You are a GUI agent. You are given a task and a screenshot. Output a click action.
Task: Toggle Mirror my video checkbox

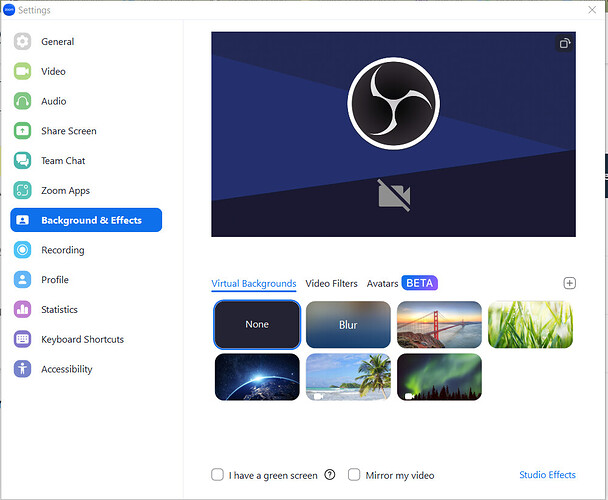pos(354,475)
